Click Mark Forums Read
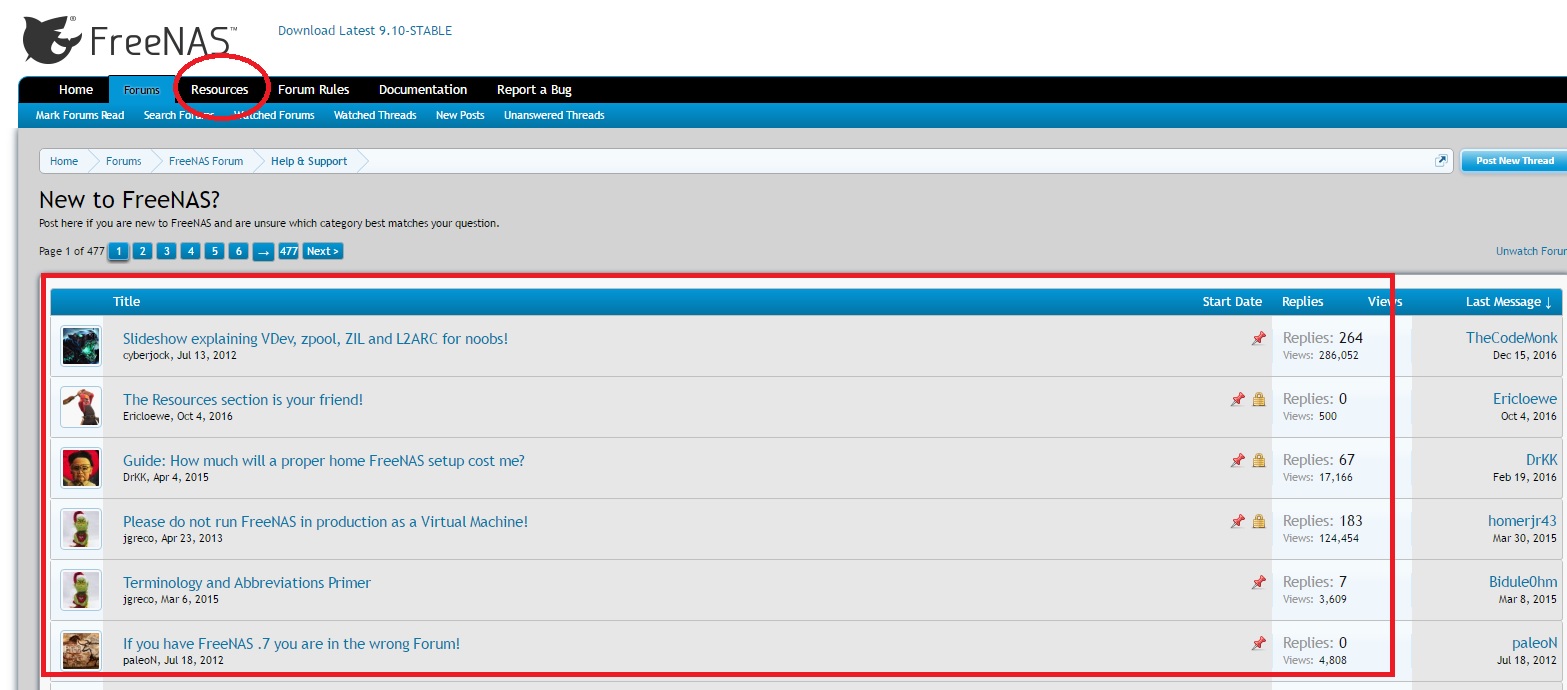This screenshot has height=690, width=1567. click(x=80, y=115)
